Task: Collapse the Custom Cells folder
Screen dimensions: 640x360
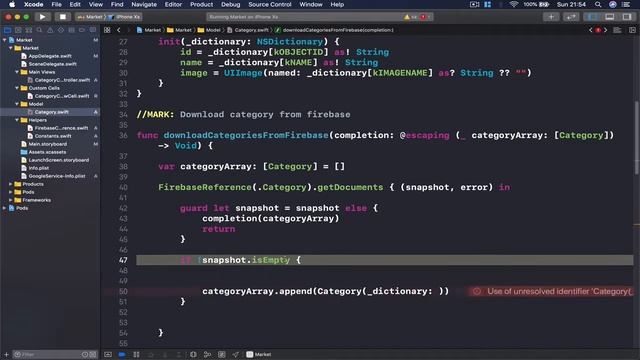Action: click(17, 88)
